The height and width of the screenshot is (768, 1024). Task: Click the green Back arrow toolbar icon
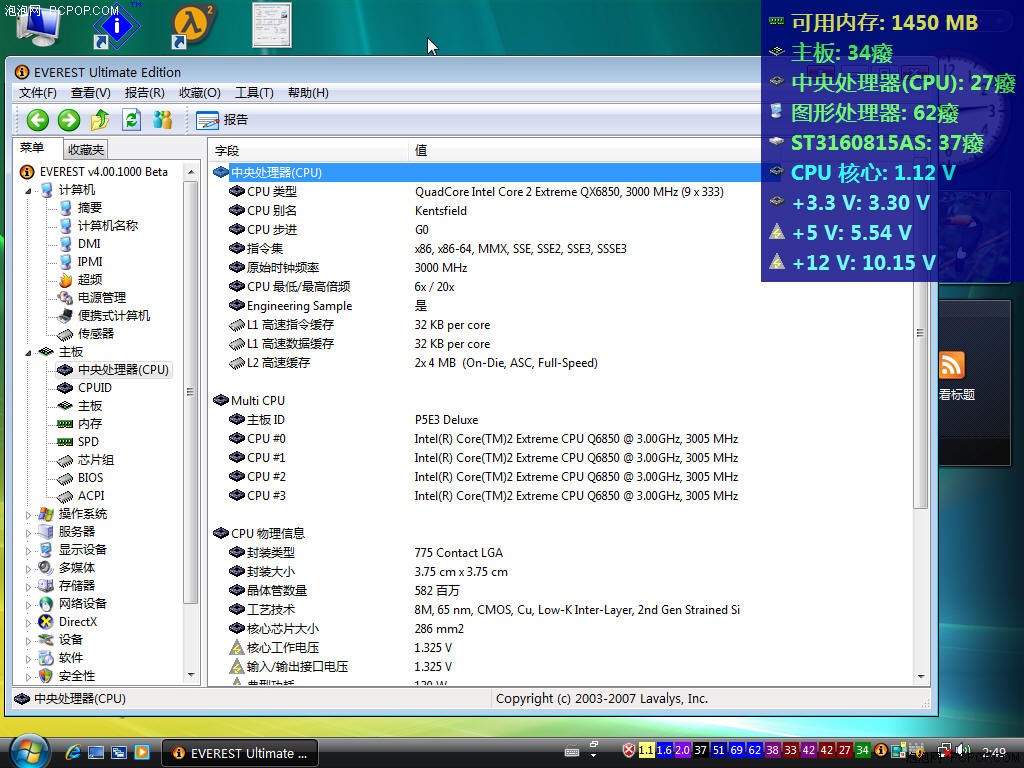[x=38, y=120]
